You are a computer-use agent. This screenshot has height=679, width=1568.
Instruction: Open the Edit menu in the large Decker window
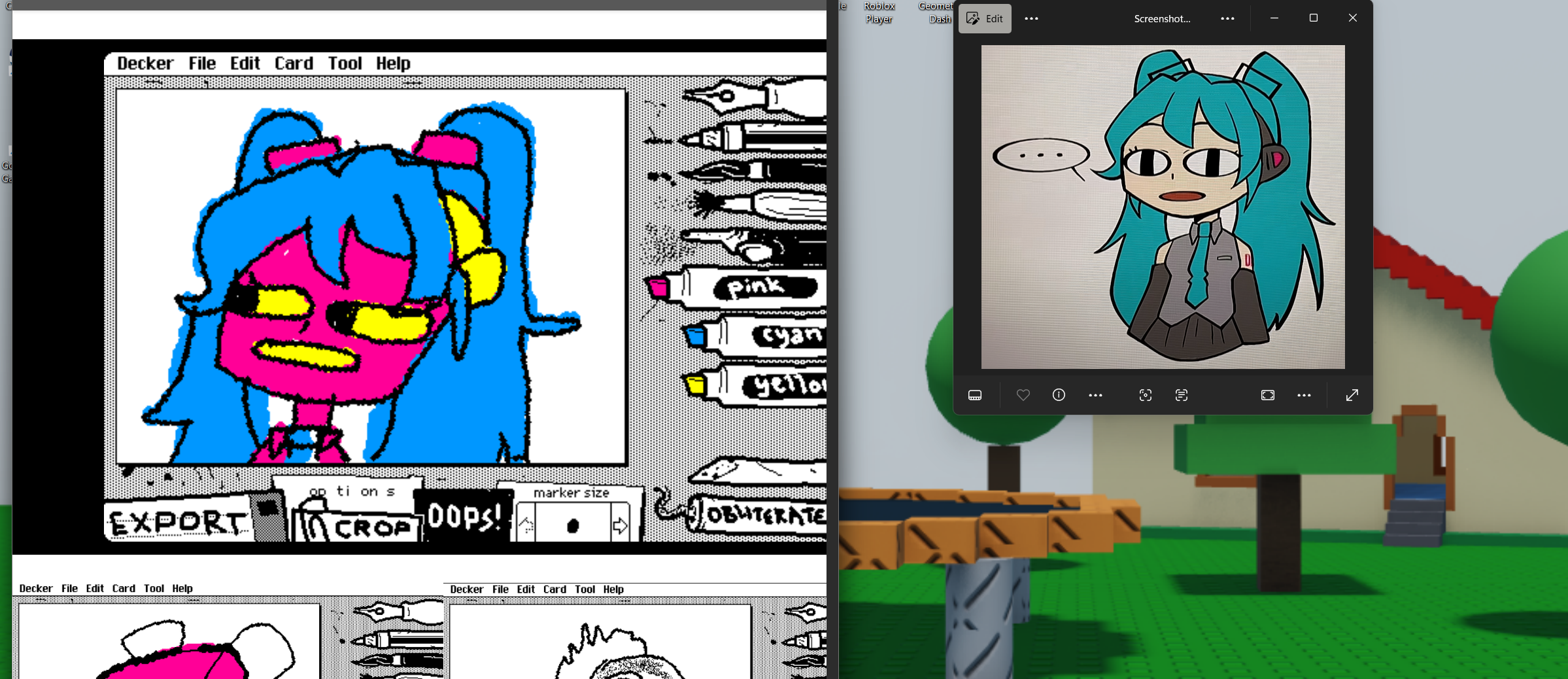[245, 63]
